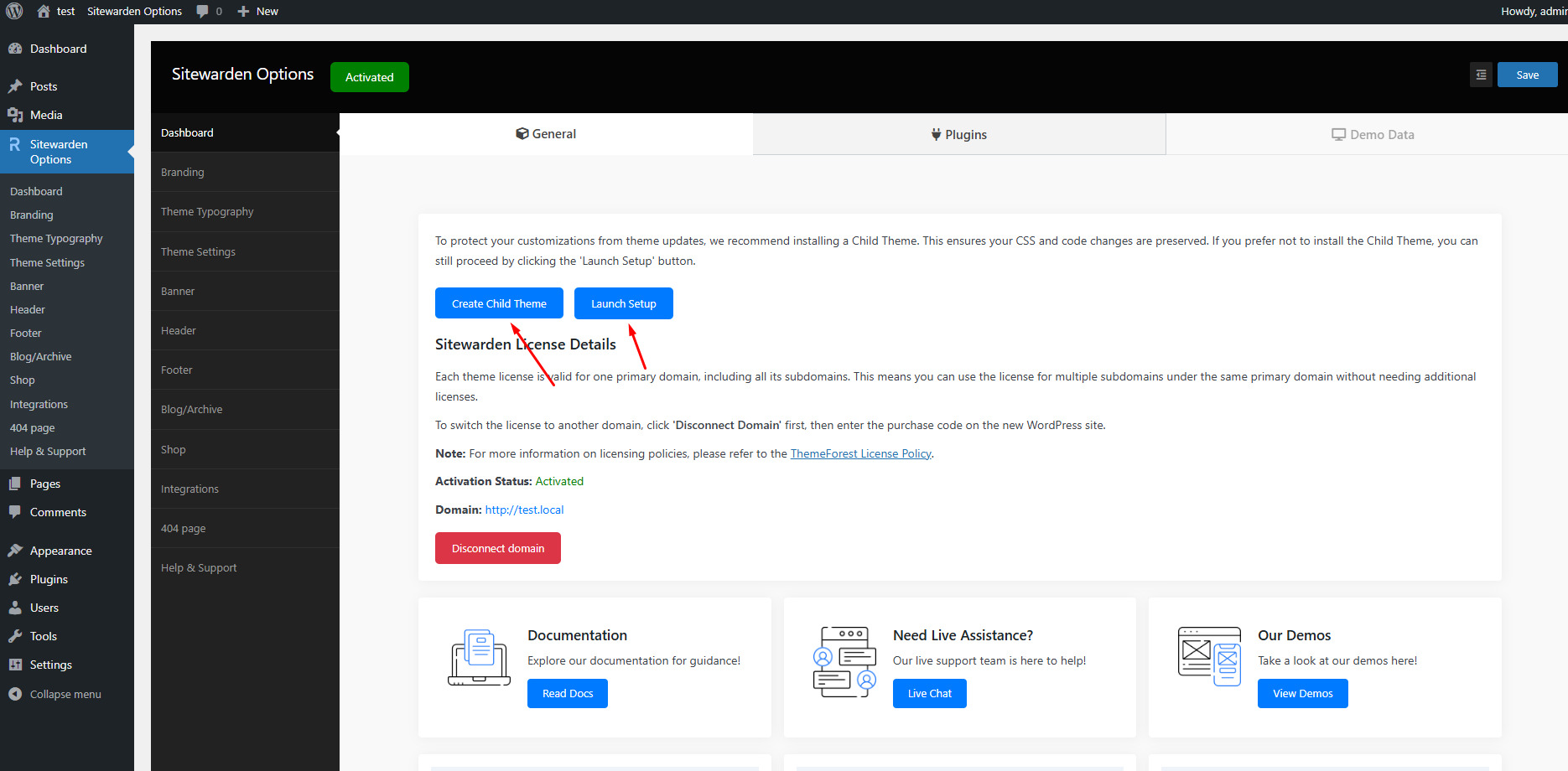
Task: Click the Media icon in sidebar
Action: (15, 115)
